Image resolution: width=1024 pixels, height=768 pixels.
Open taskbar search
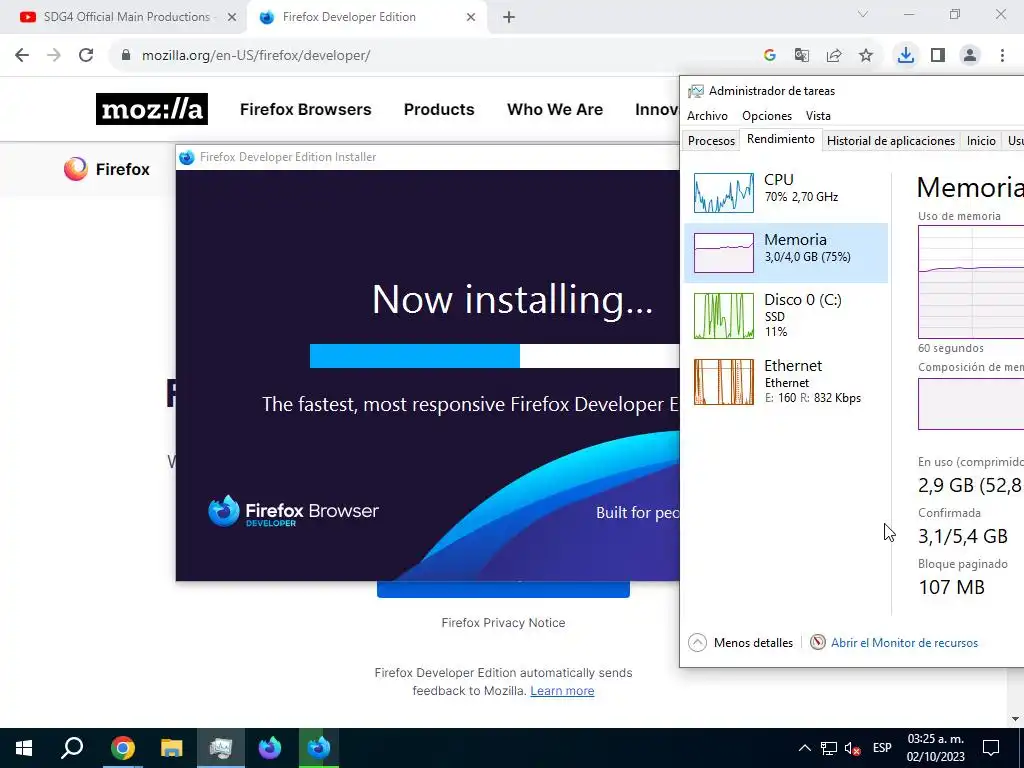(x=72, y=748)
